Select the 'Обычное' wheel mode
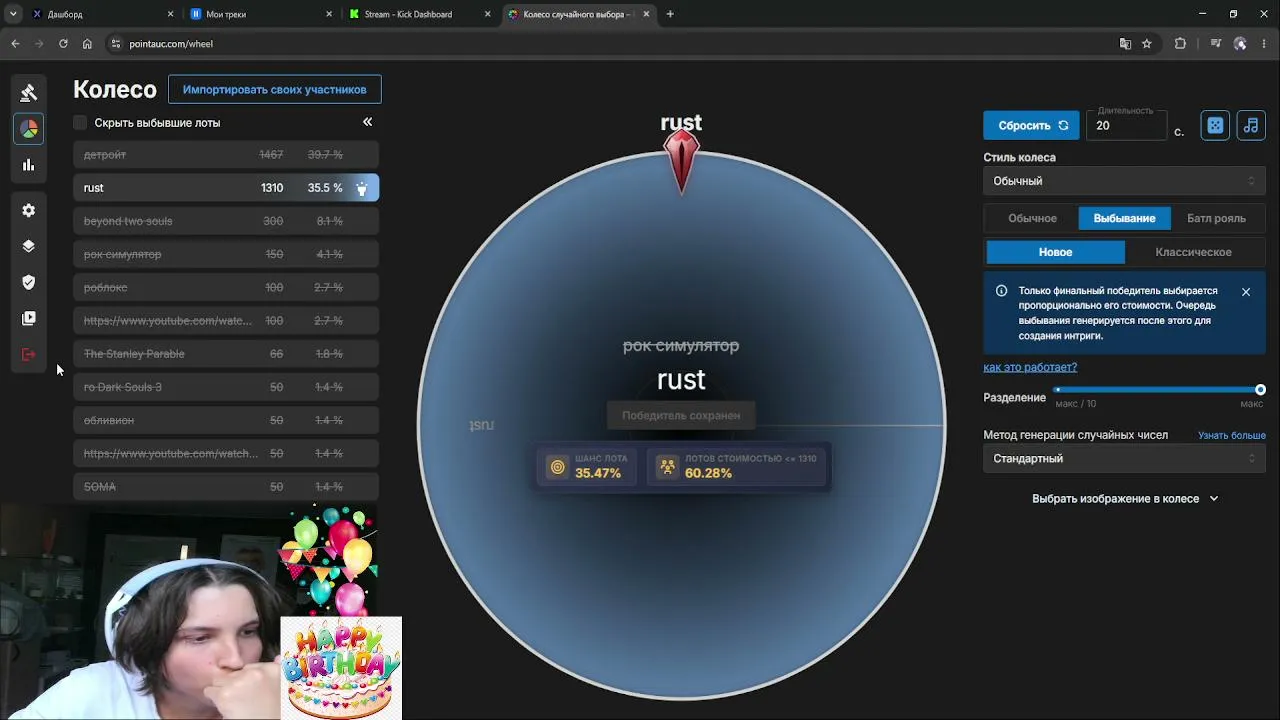This screenshot has height=720, width=1280. 1032,218
